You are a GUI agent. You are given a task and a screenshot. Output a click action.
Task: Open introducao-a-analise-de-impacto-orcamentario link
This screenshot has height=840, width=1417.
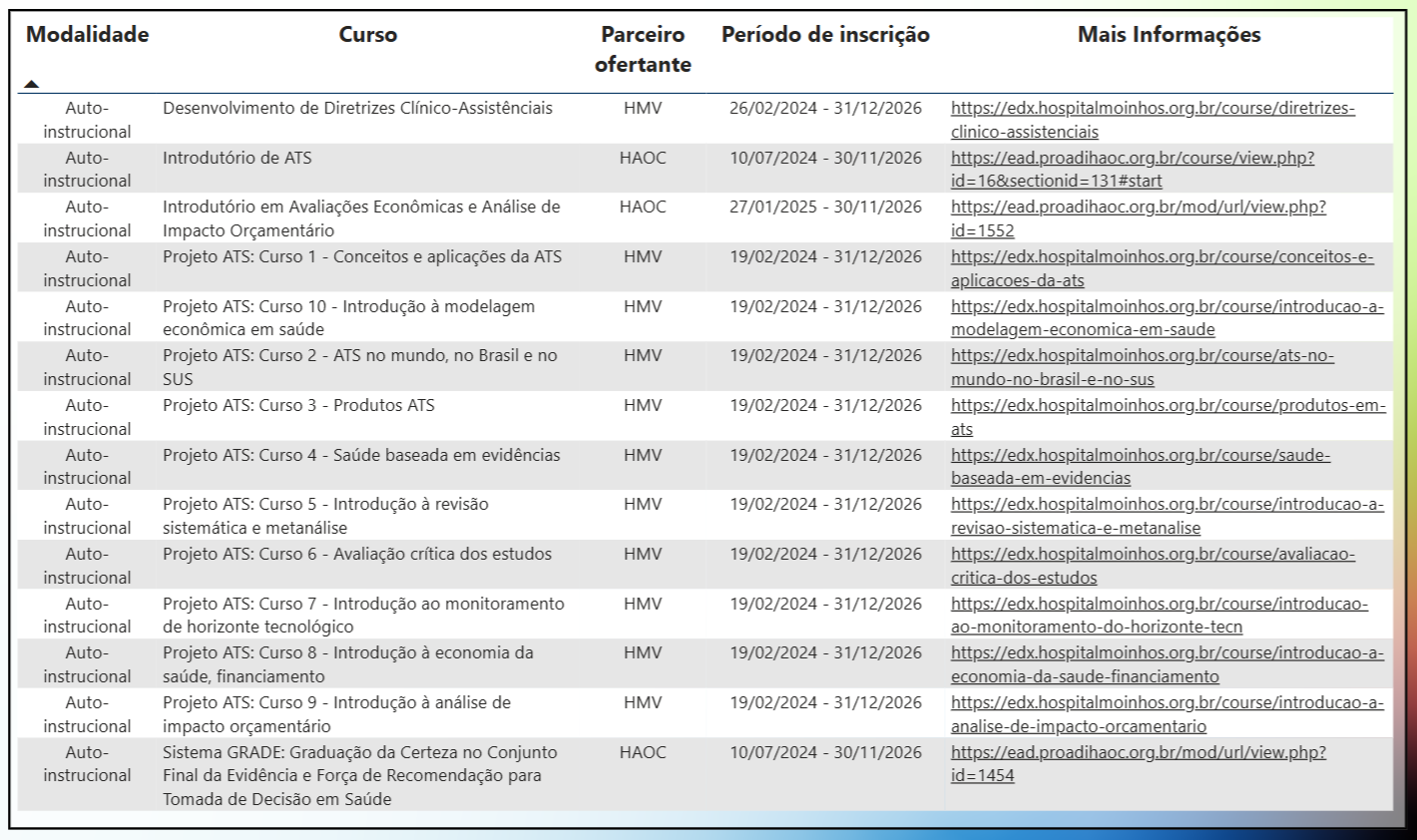(1168, 714)
